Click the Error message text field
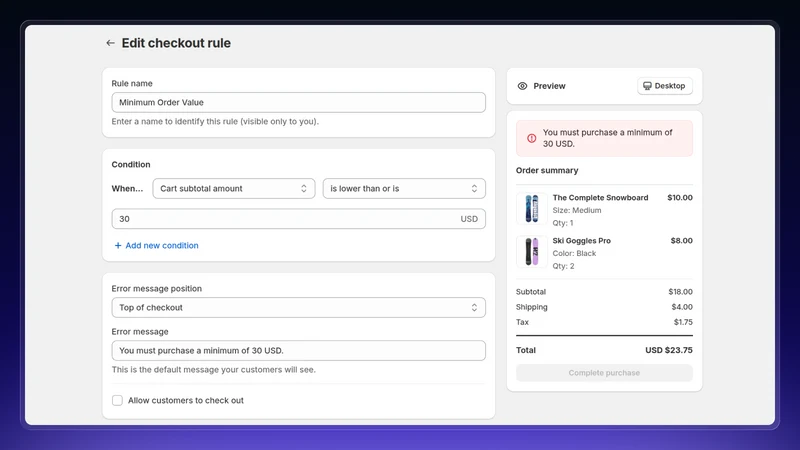800x450 pixels. click(298, 351)
